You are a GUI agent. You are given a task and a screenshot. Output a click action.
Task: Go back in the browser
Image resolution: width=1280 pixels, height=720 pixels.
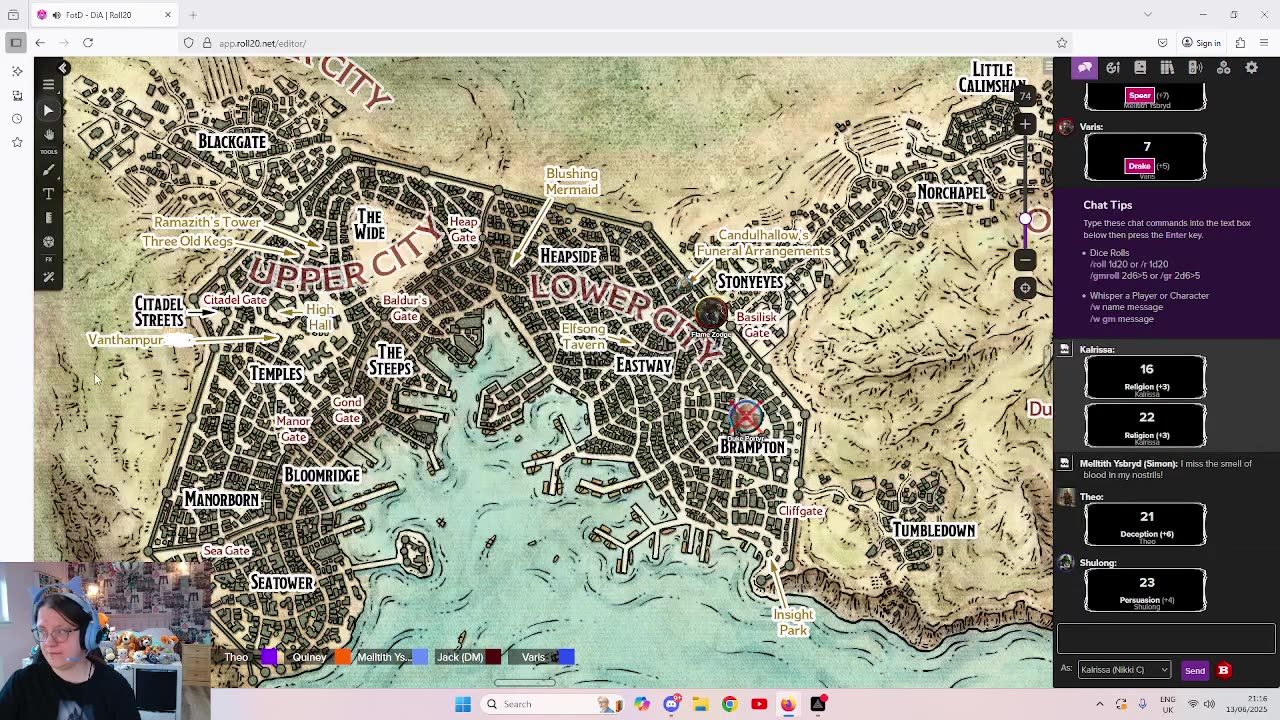click(40, 43)
